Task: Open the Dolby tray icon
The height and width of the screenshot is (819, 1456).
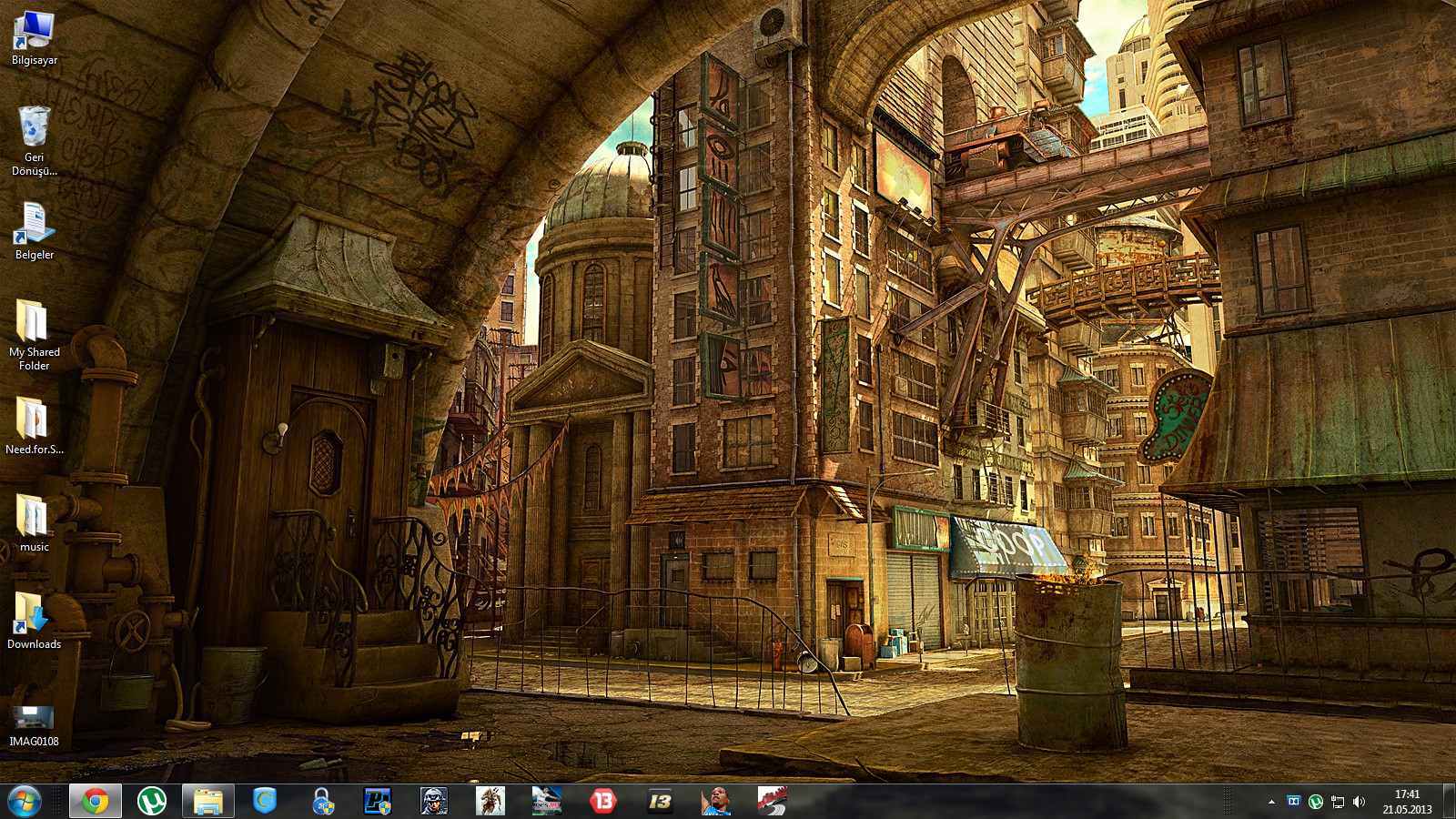Action: tap(1293, 802)
